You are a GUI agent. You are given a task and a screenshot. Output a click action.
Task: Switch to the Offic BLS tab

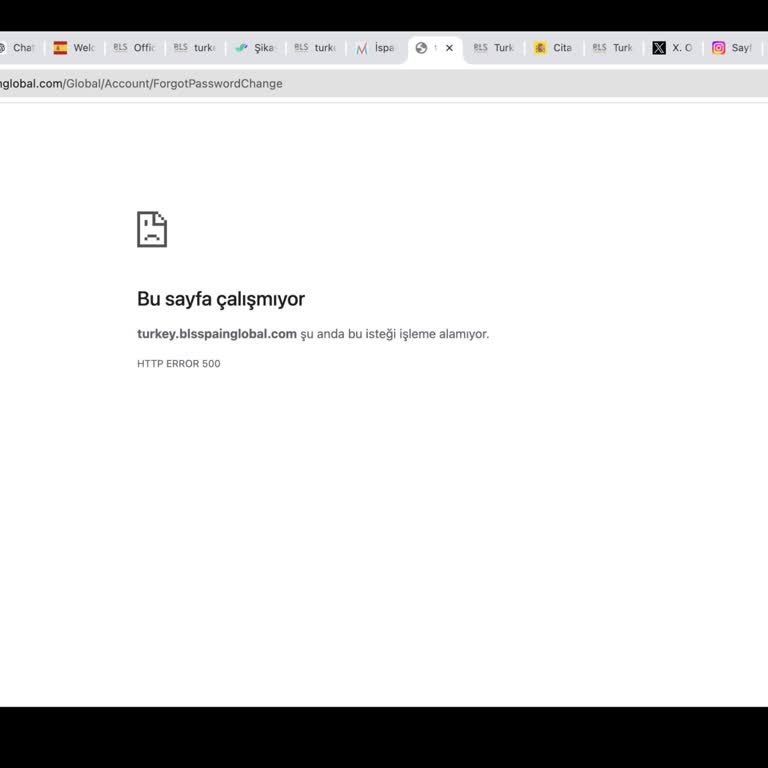[x=134, y=48]
